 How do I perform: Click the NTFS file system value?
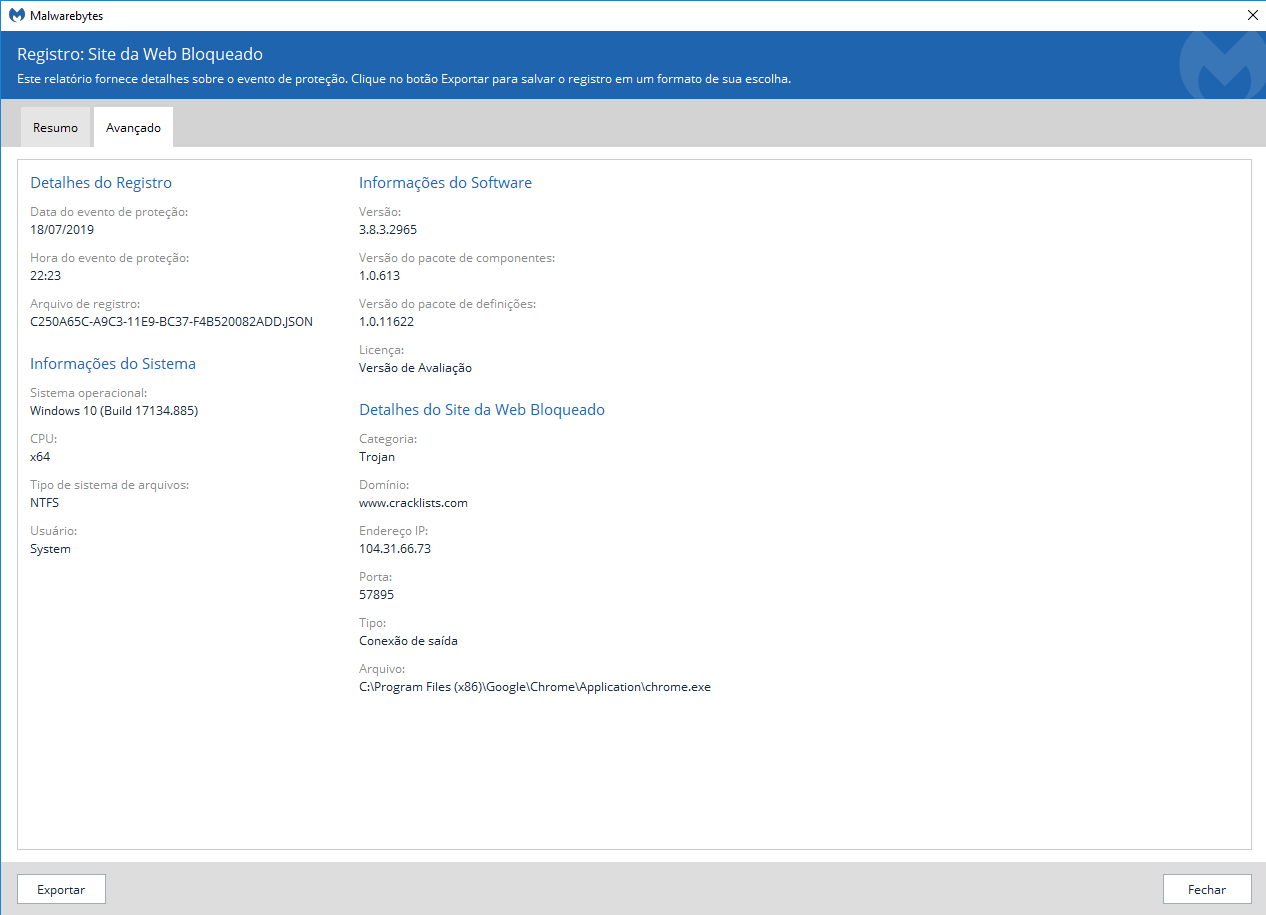[x=45, y=502]
